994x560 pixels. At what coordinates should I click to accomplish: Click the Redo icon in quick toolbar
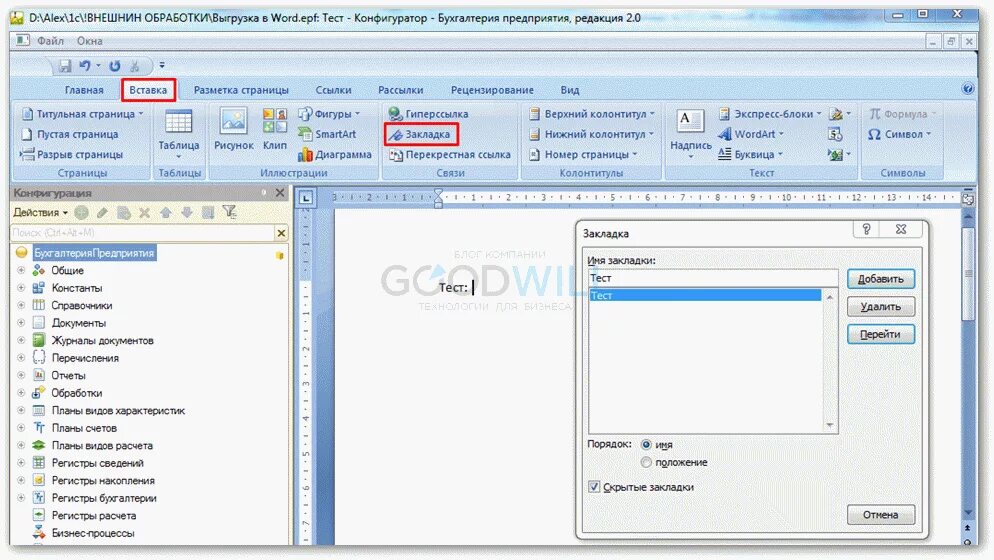(x=115, y=65)
